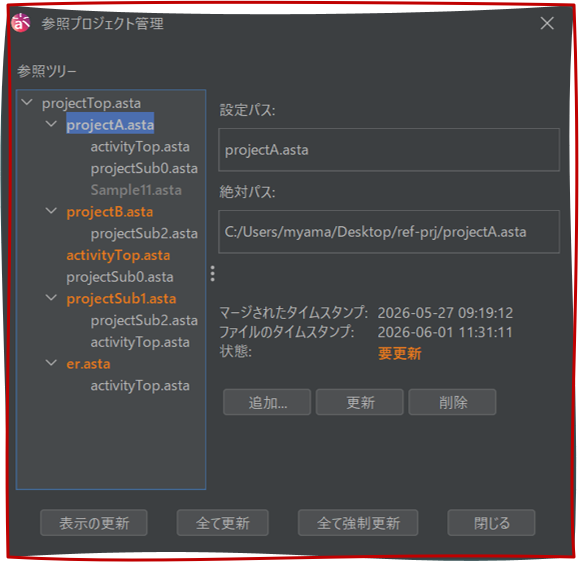Screen dimensions: 579x562
Task: Collapse the projectSub1.asta tree node
Action: (51, 298)
